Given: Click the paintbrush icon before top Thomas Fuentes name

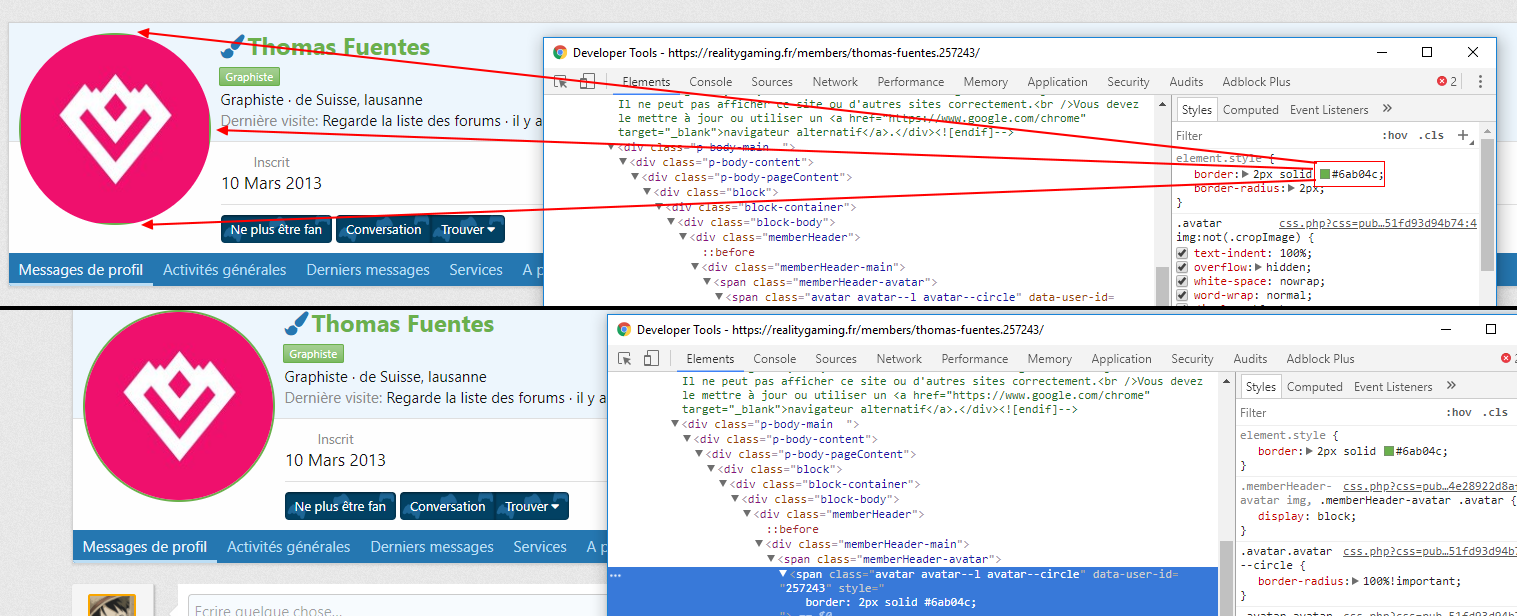Looking at the screenshot, I should coord(233,46).
